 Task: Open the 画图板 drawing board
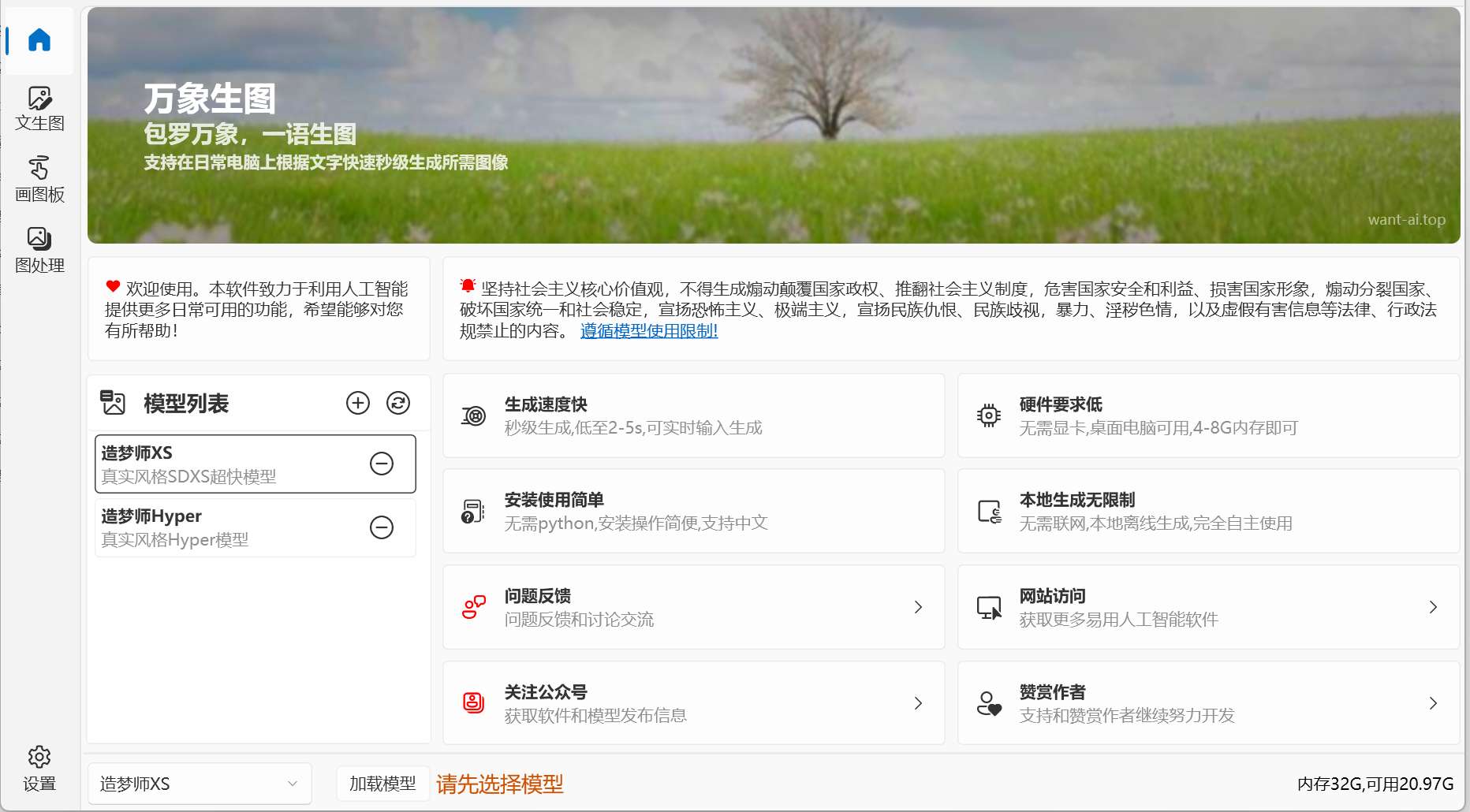click(39, 180)
